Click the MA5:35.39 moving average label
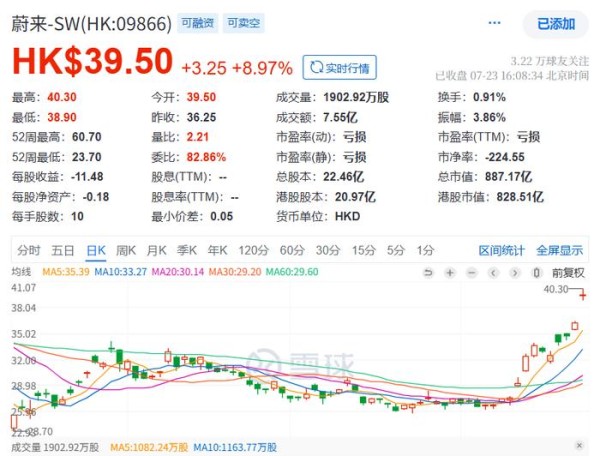Viewport: 600px width, 456px height. (66, 272)
